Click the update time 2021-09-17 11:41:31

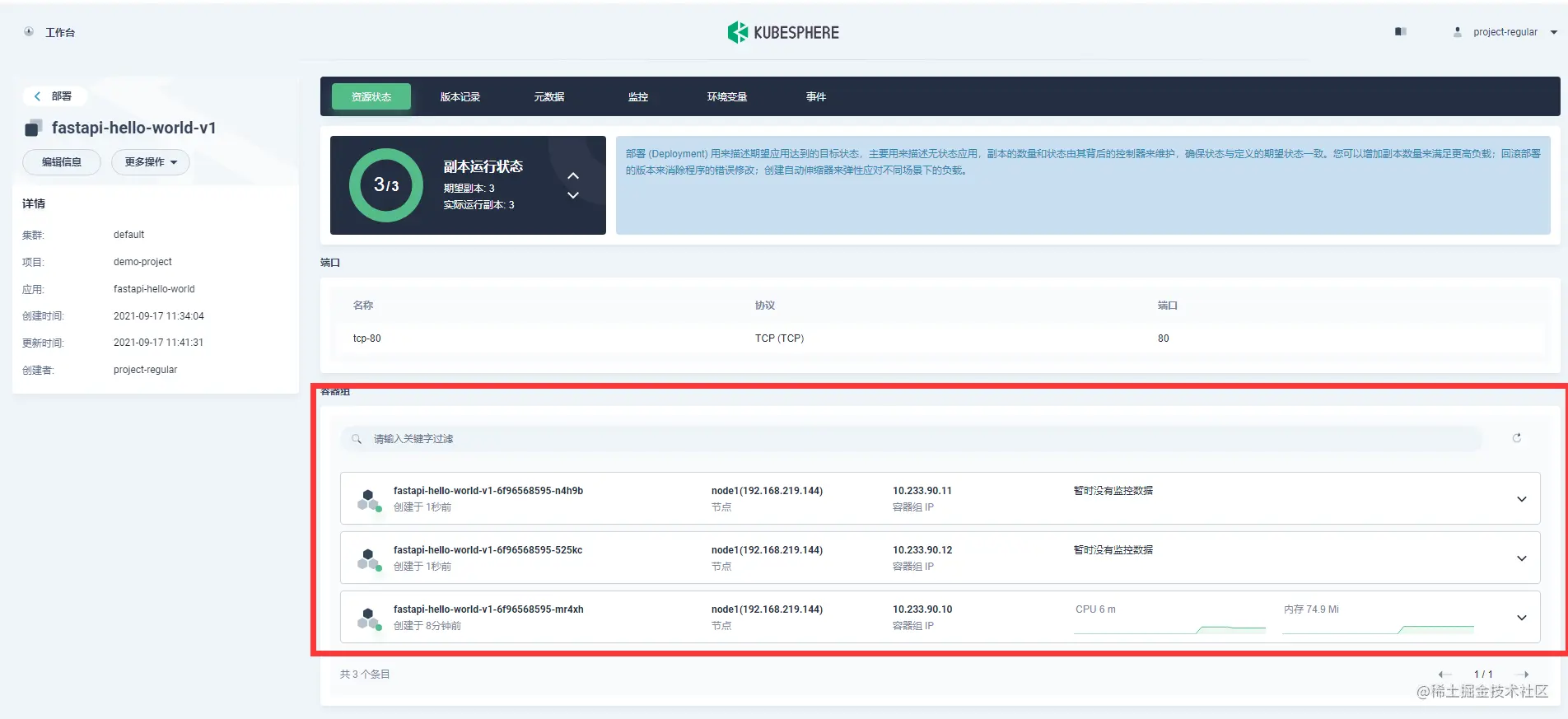click(x=158, y=343)
